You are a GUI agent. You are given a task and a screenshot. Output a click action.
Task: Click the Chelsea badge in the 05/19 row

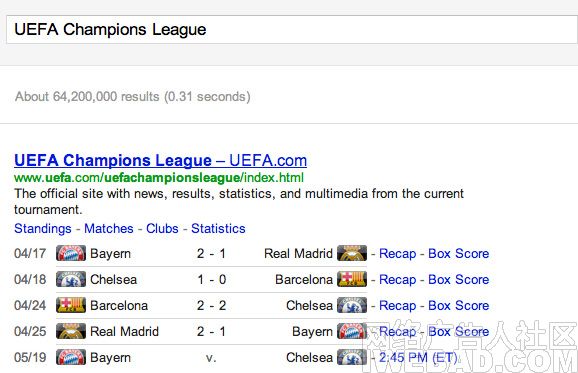[x=352, y=357]
